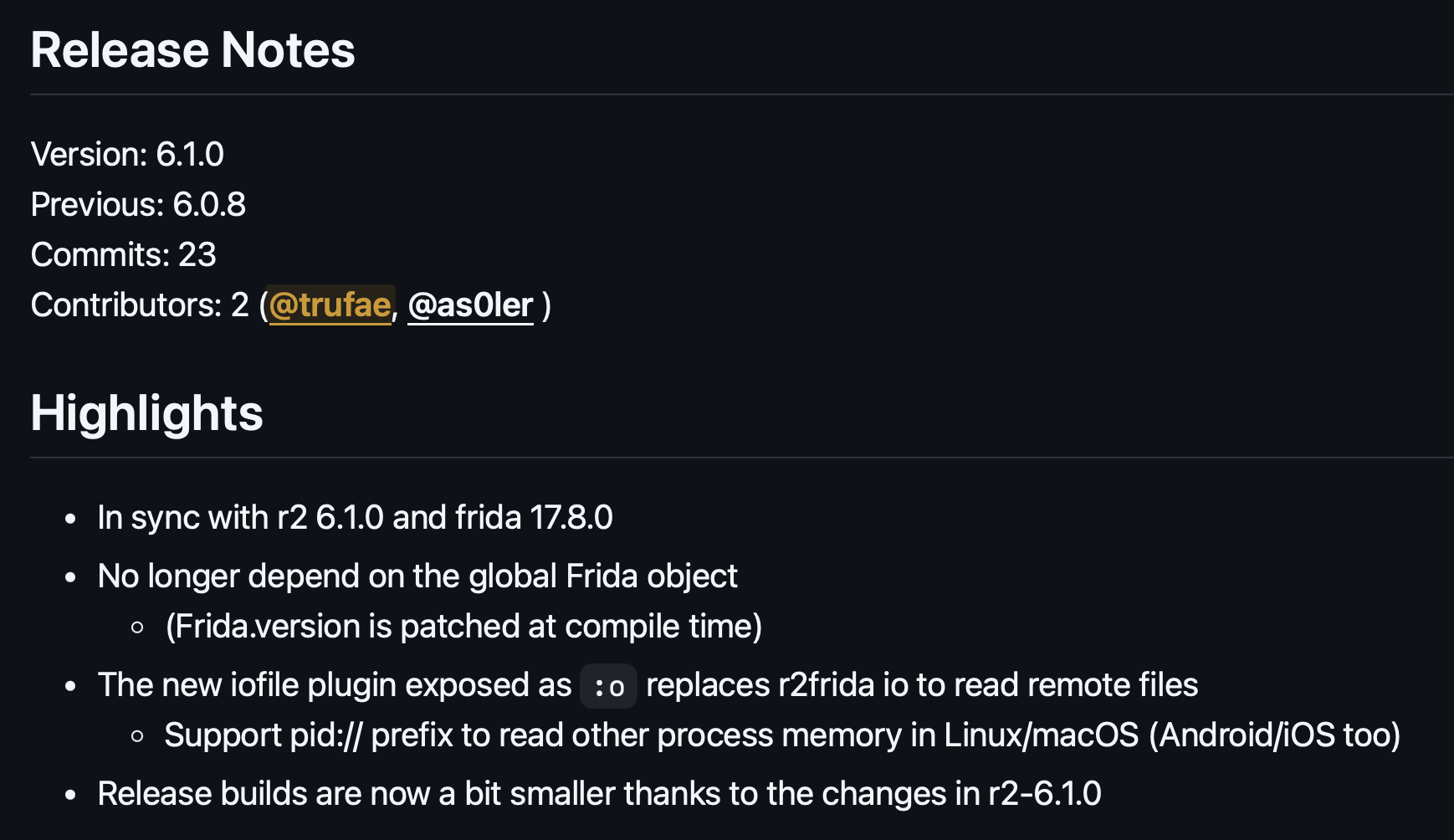
Task: Click the "Highlights" section heading
Action: 146,413
